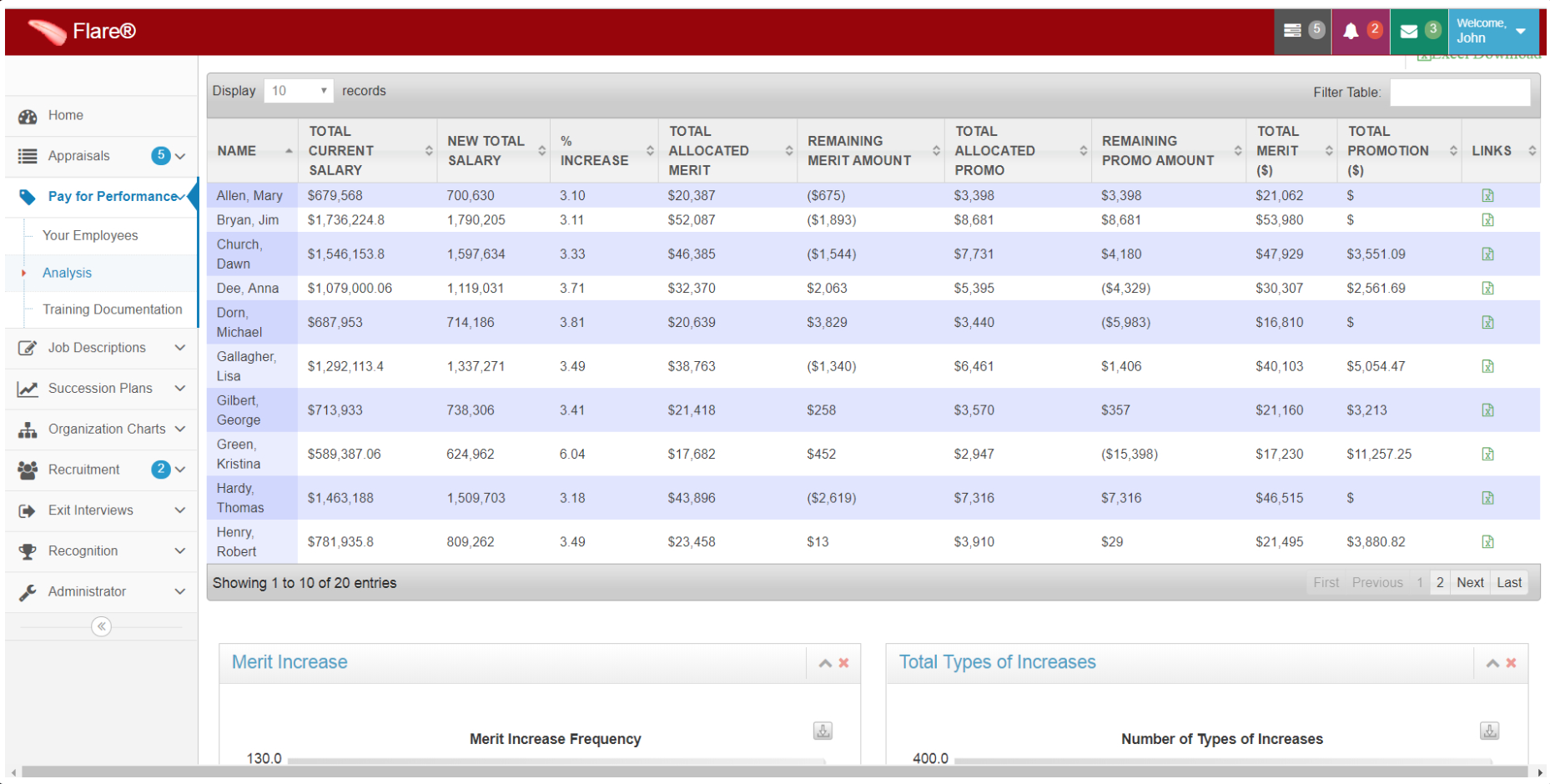Open the Welcome, John user menu
The width and height of the screenshot is (1550, 784).
coord(1492,31)
